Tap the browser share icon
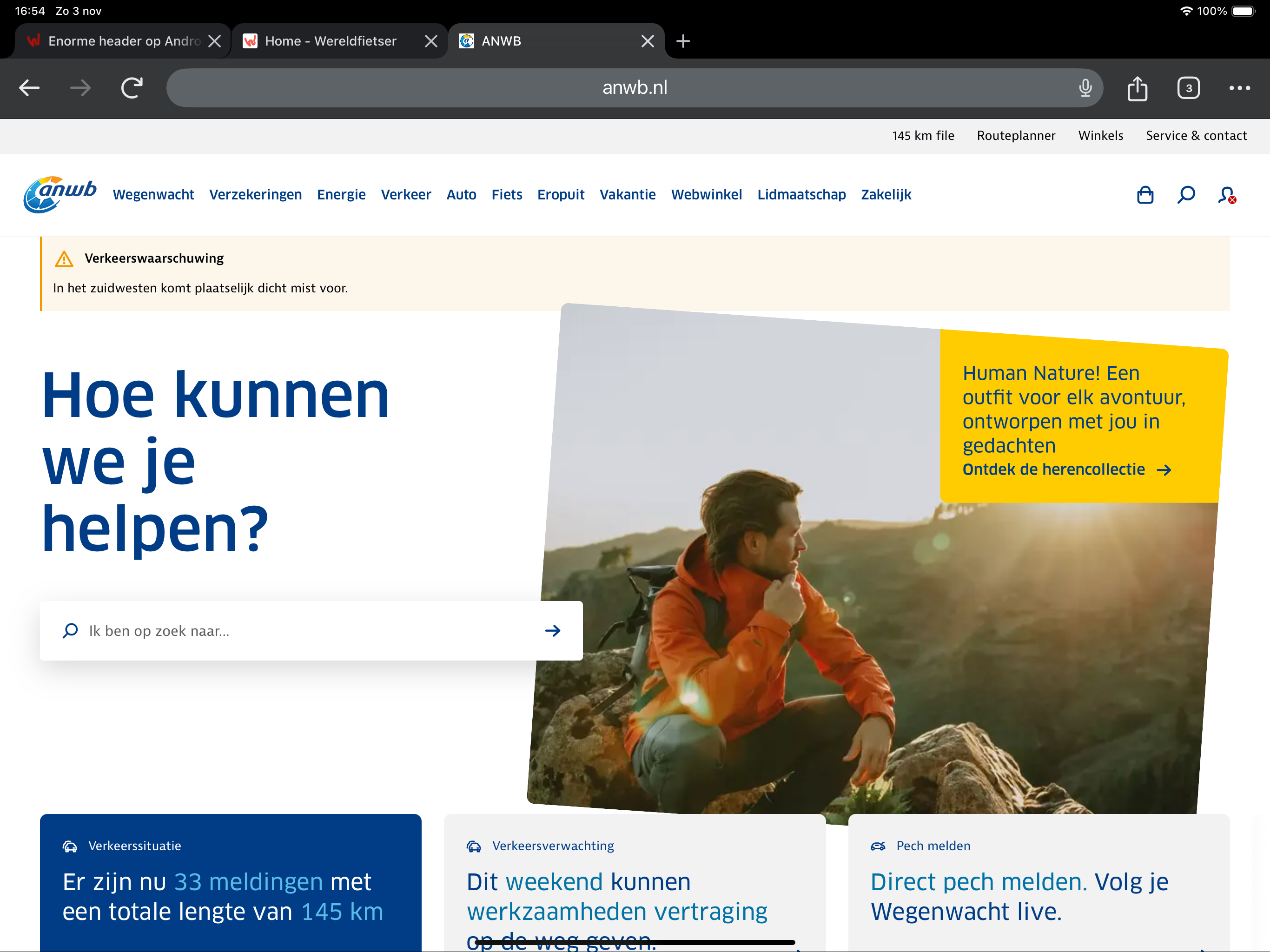 pyautogui.click(x=1137, y=88)
